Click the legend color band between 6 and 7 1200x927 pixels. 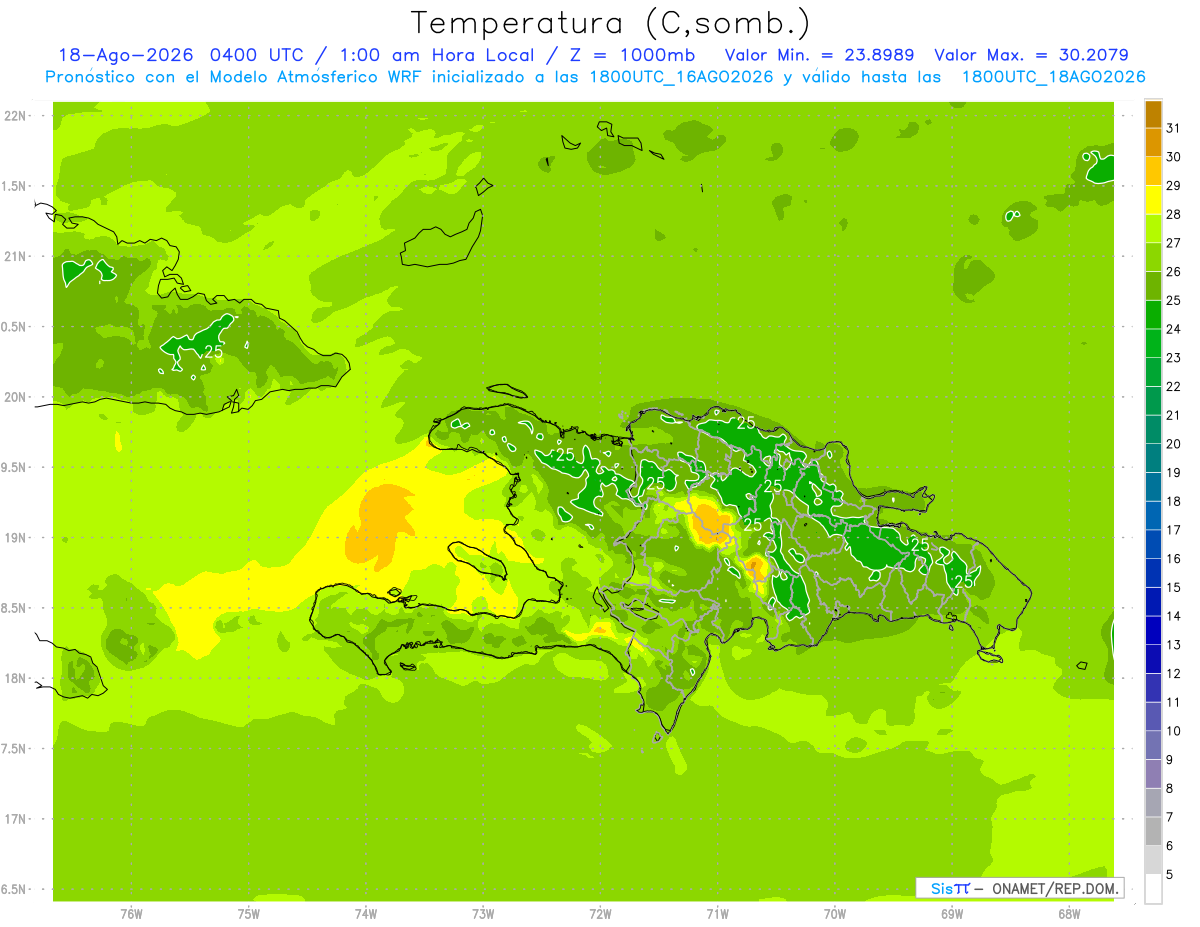(1153, 831)
